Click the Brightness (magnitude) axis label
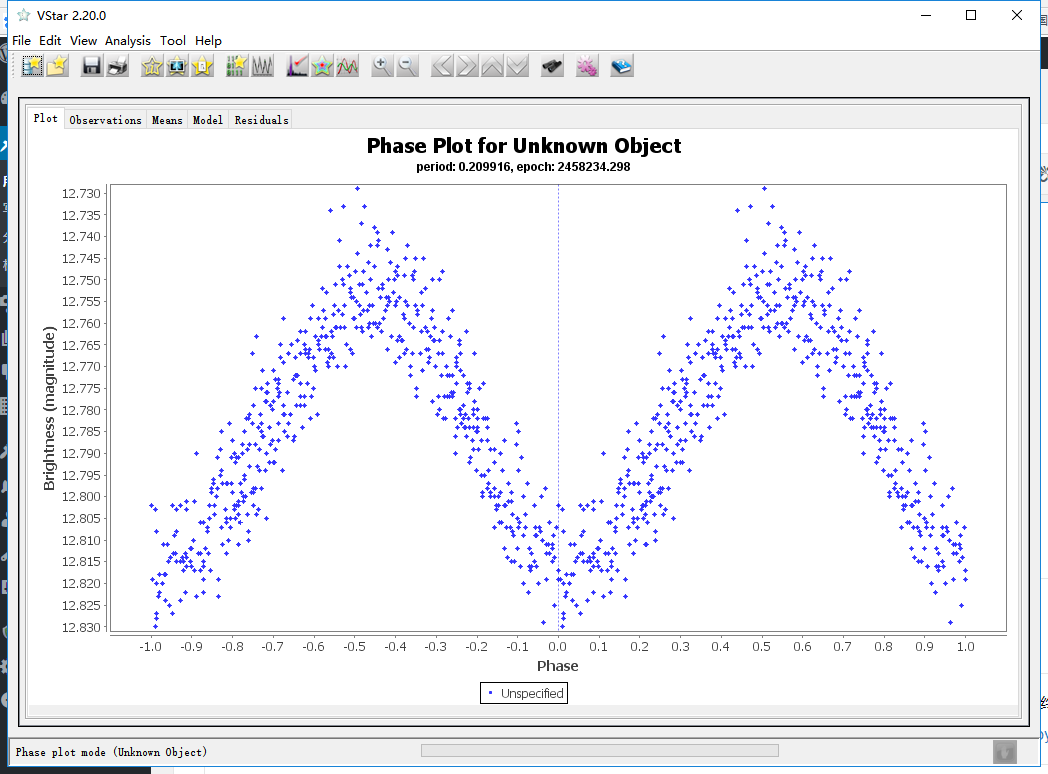Screen dimensions: 1048x774 point(49,408)
